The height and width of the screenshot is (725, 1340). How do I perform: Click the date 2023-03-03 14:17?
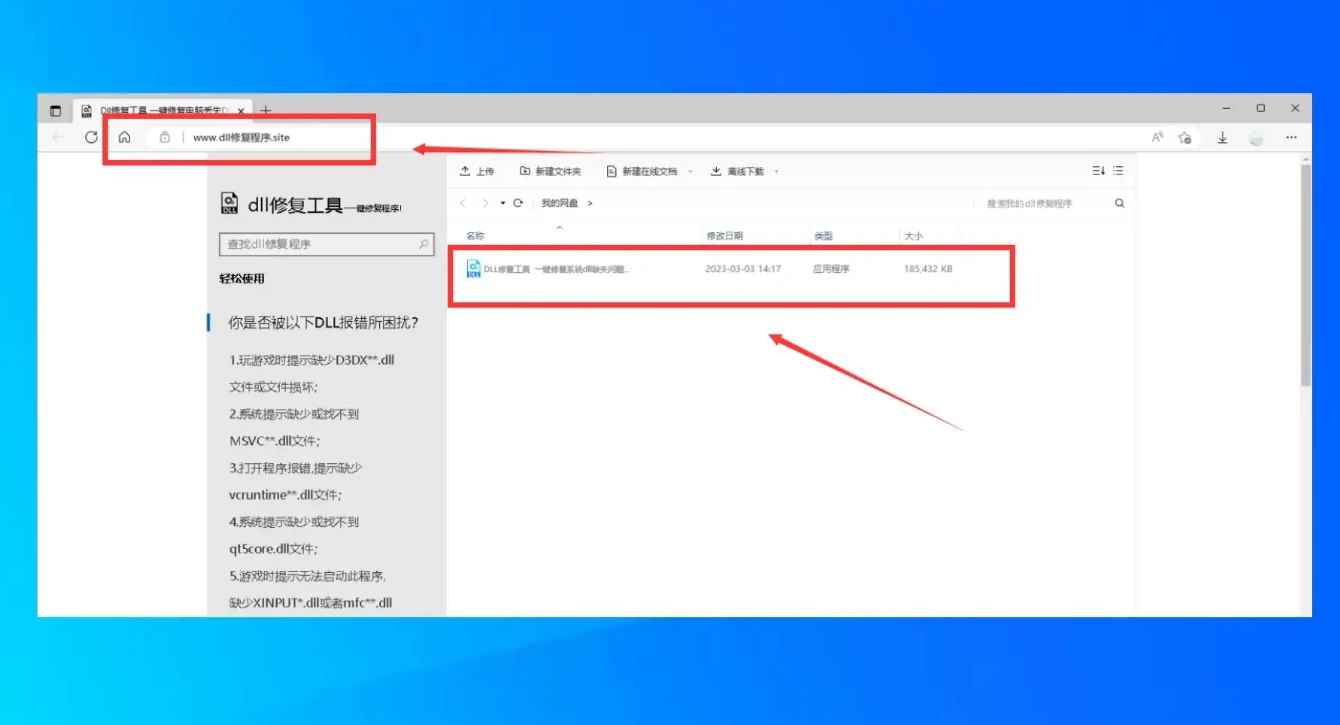(x=743, y=269)
